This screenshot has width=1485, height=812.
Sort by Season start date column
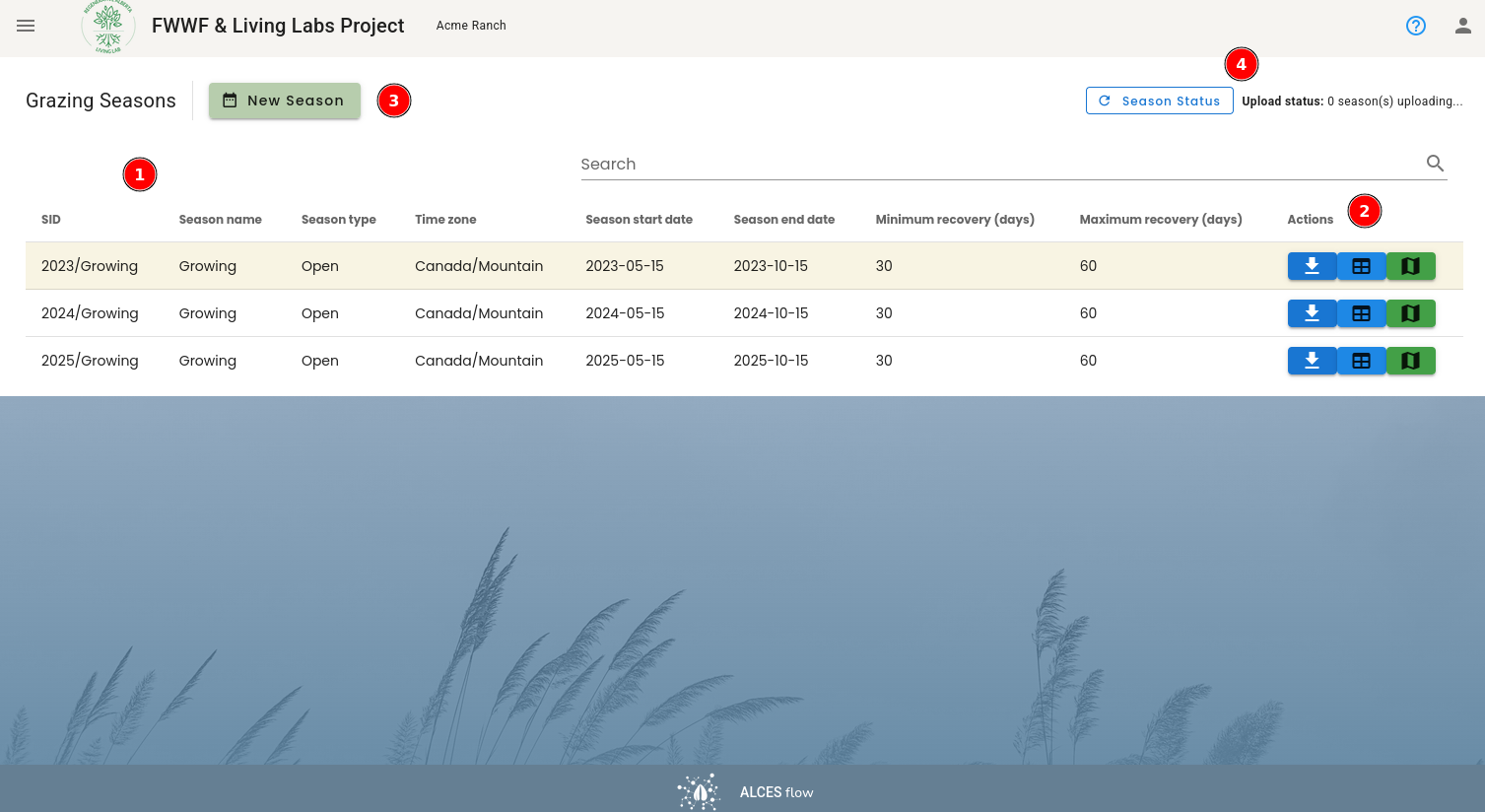pos(639,220)
